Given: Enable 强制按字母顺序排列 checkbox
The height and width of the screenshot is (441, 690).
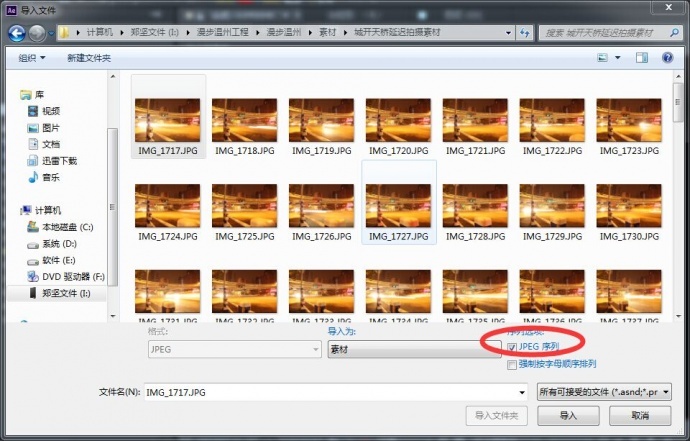Looking at the screenshot, I should pyautogui.click(x=513, y=364).
